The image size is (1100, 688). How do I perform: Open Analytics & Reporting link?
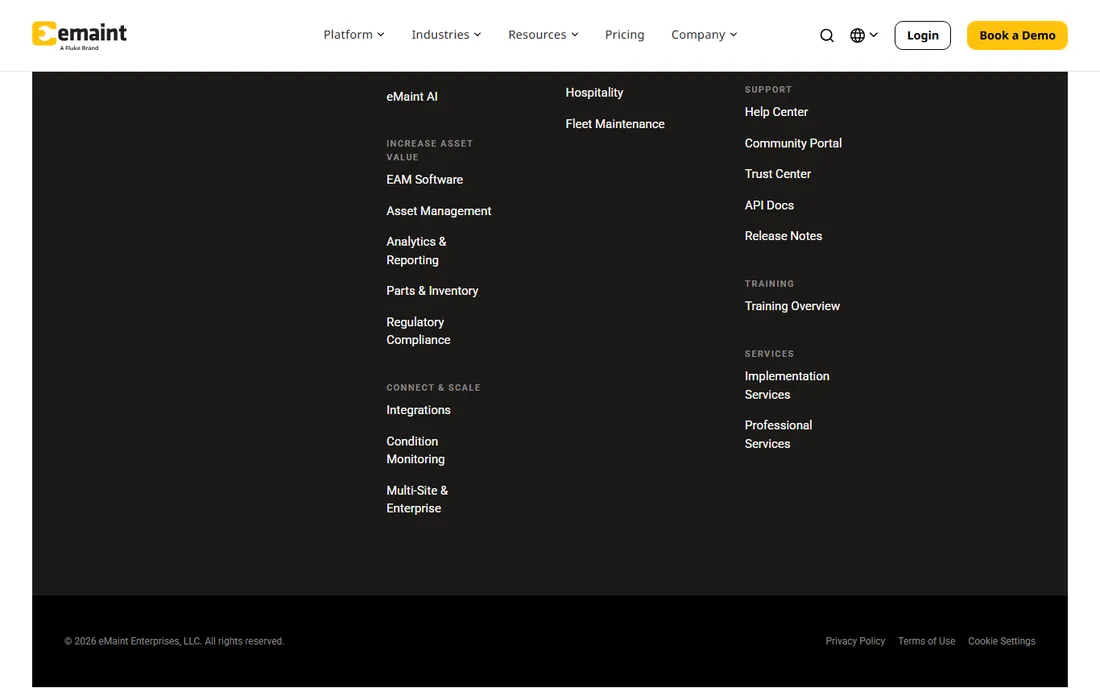coord(416,250)
